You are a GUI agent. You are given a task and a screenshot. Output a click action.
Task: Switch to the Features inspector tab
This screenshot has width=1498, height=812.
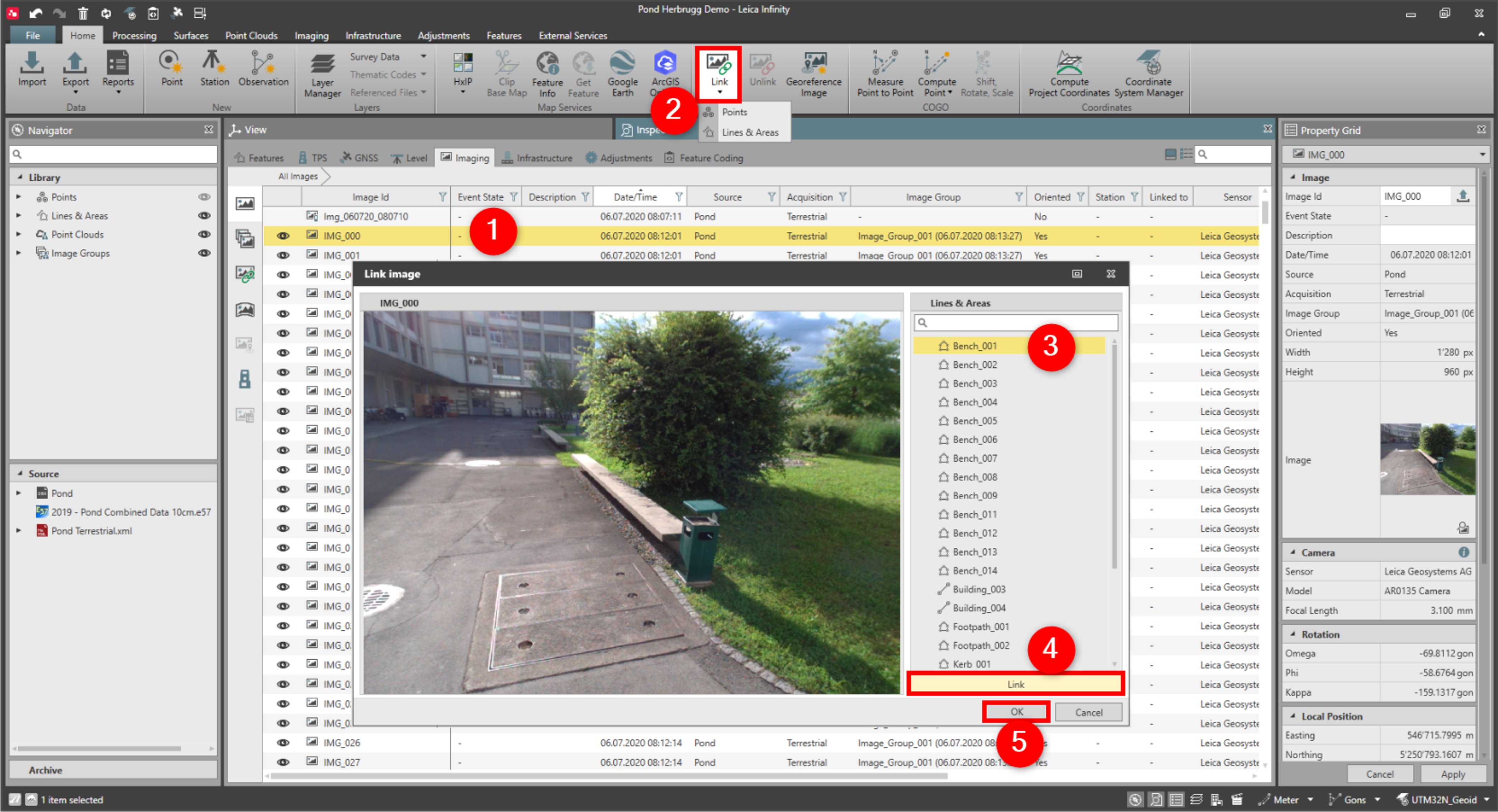[259, 158]
